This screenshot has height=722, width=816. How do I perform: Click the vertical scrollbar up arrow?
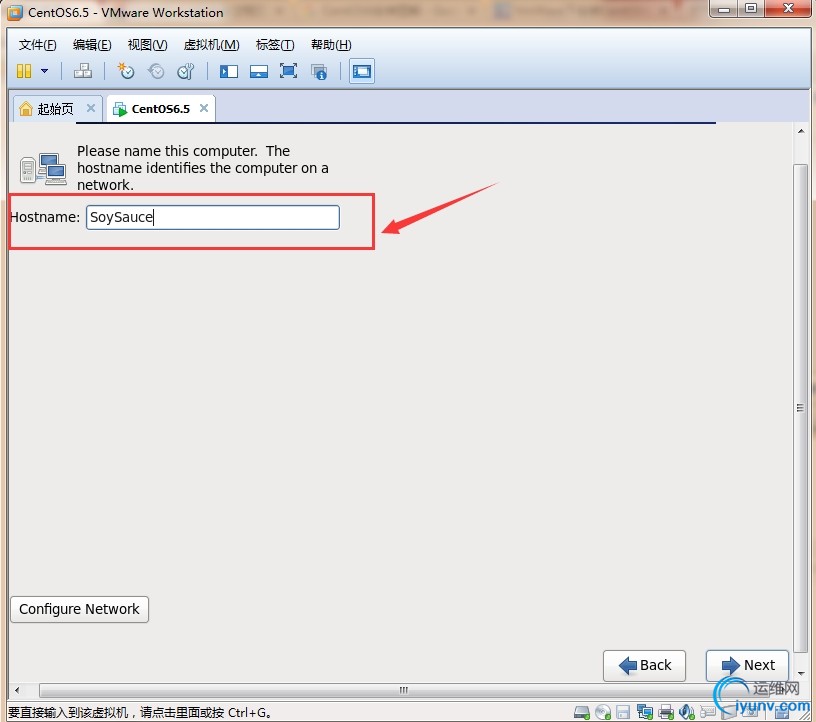coord(801,131)
